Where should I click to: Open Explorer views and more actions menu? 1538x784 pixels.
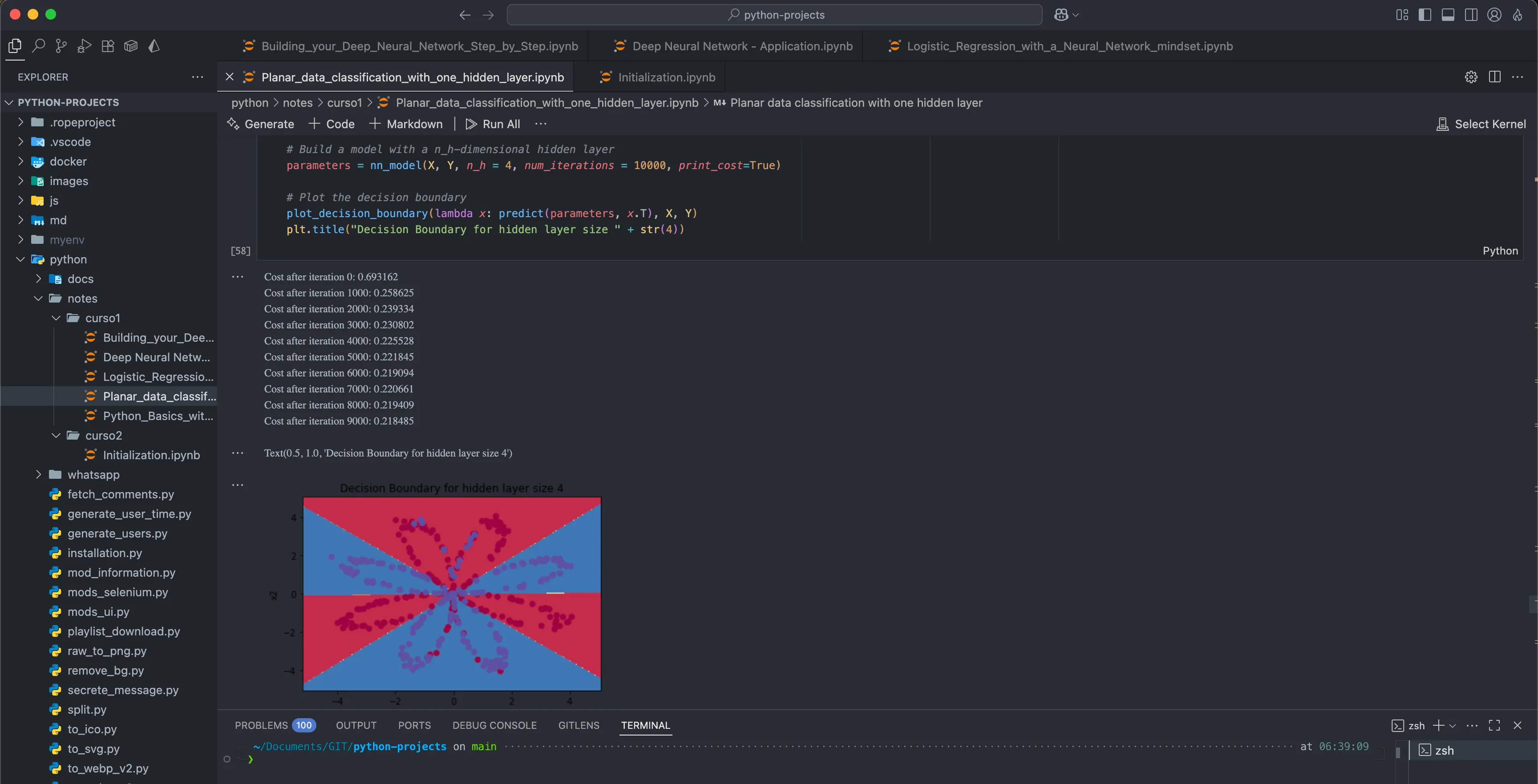(x=198, y=77)
